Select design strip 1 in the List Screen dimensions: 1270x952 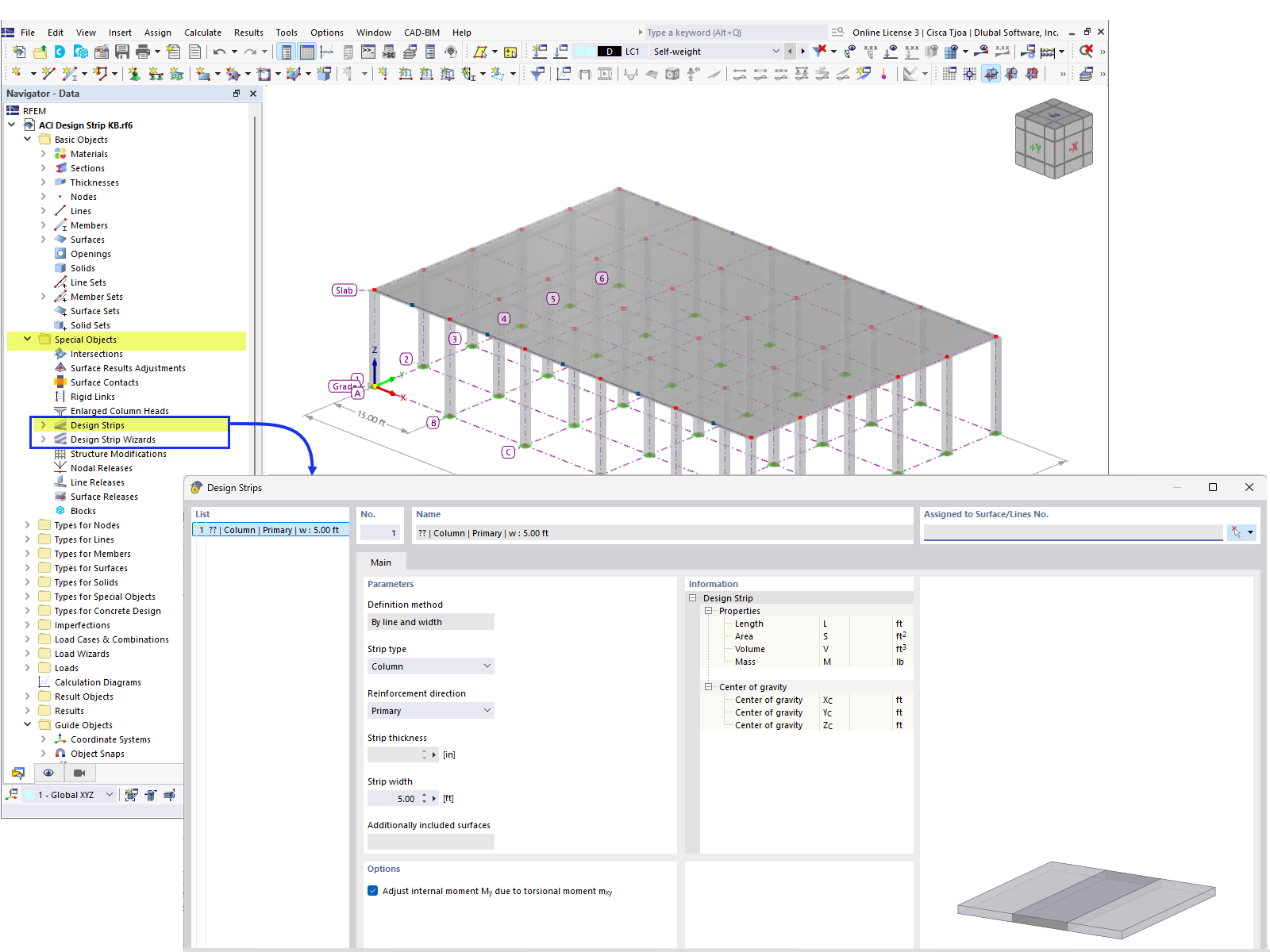pos(270,529)
